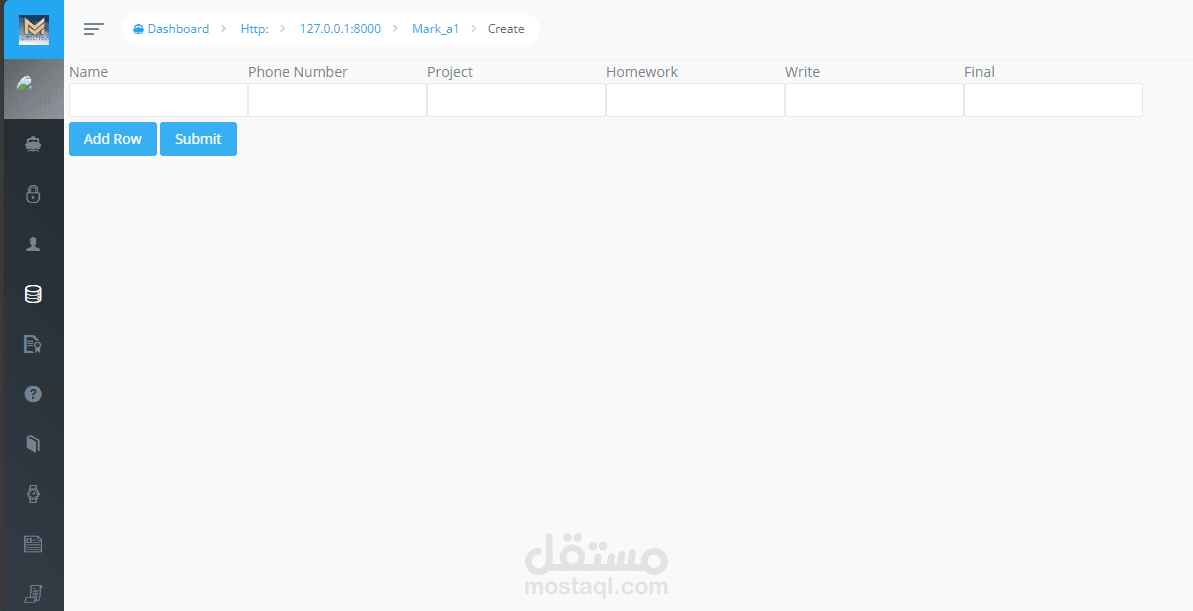Image resolution: width=1193 pixels, height=611 pixels.
Task: Click the Add Row button
Action: (113, 138)
